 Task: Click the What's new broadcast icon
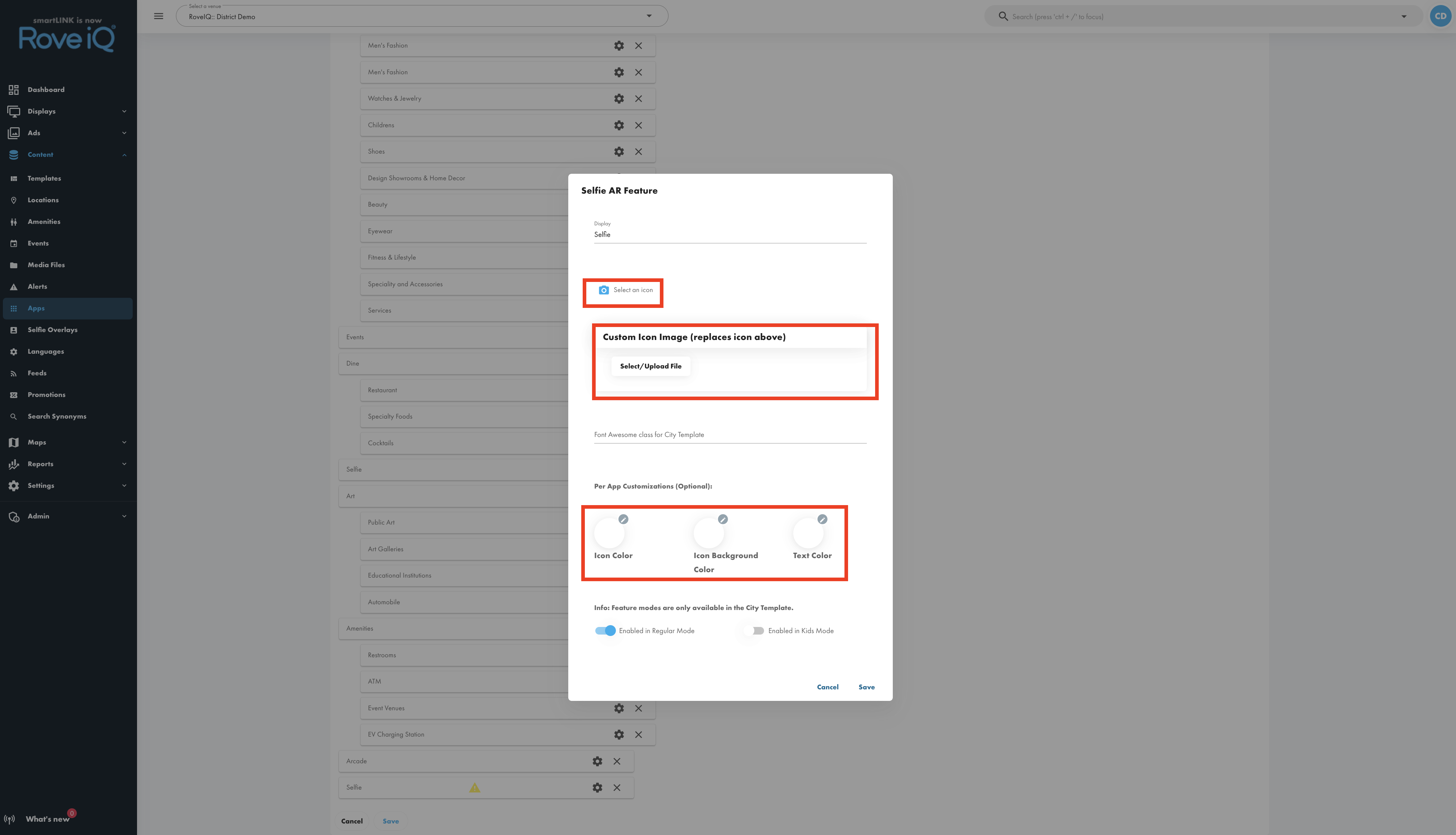(x=10, y=819)
